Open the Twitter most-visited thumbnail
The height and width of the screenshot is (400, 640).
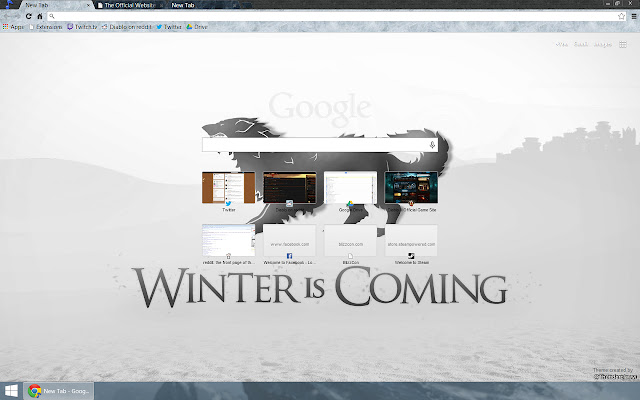coord(229,188)
